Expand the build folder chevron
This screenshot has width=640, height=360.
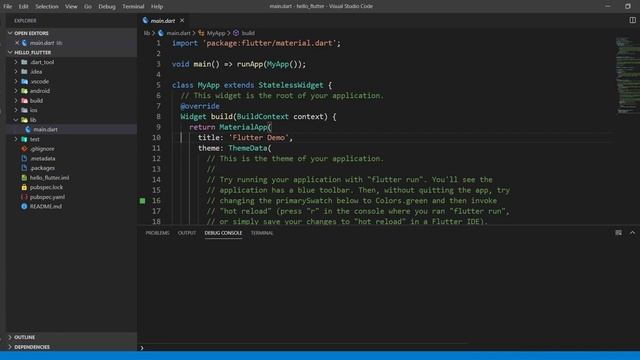(x=16, y=100)
